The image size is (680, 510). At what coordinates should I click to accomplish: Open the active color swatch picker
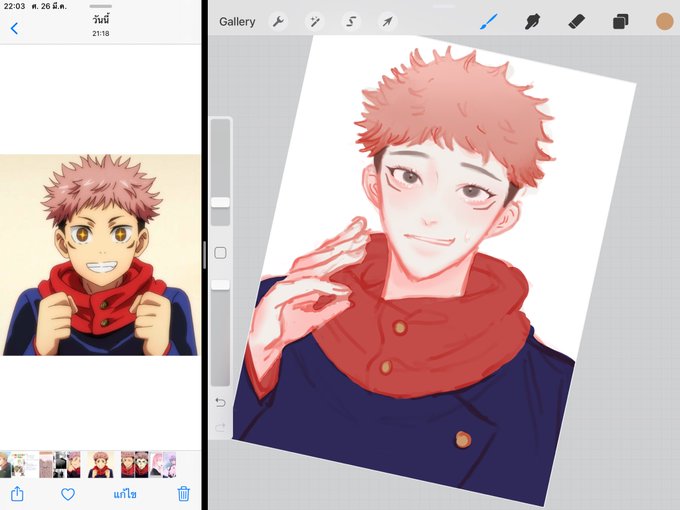(x=664, y=21)
